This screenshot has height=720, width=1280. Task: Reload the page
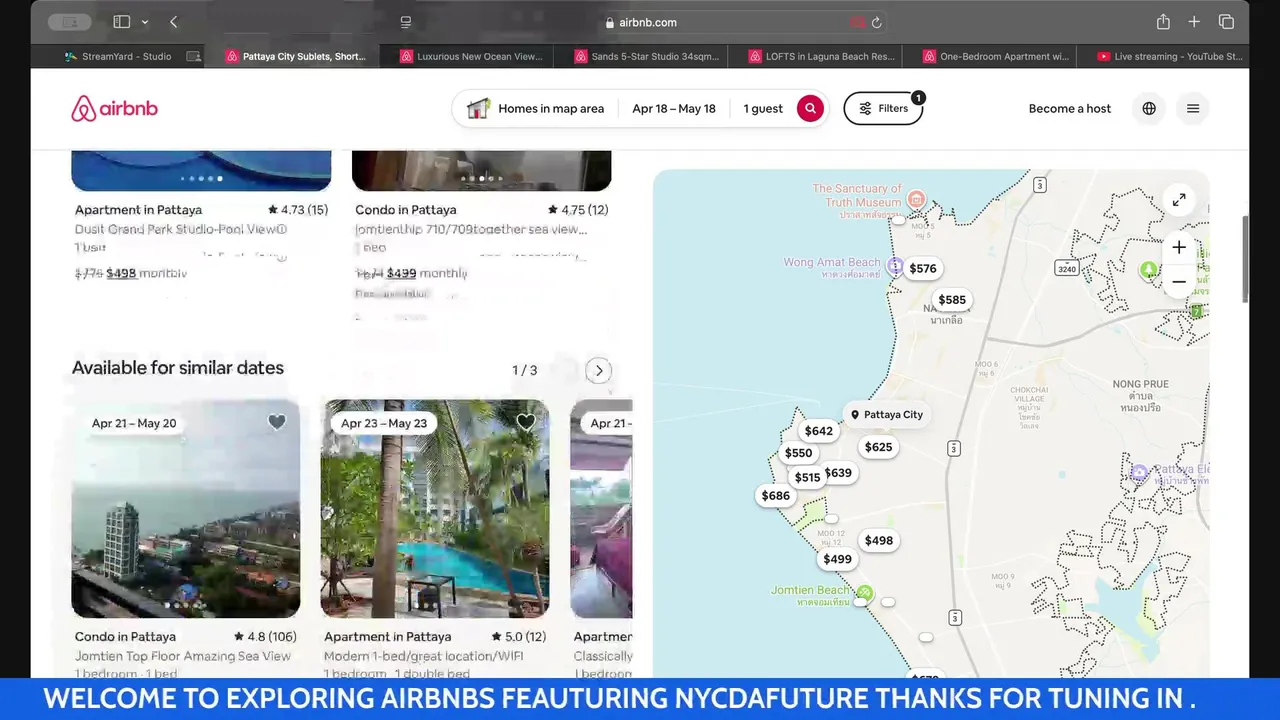(877, 22)
